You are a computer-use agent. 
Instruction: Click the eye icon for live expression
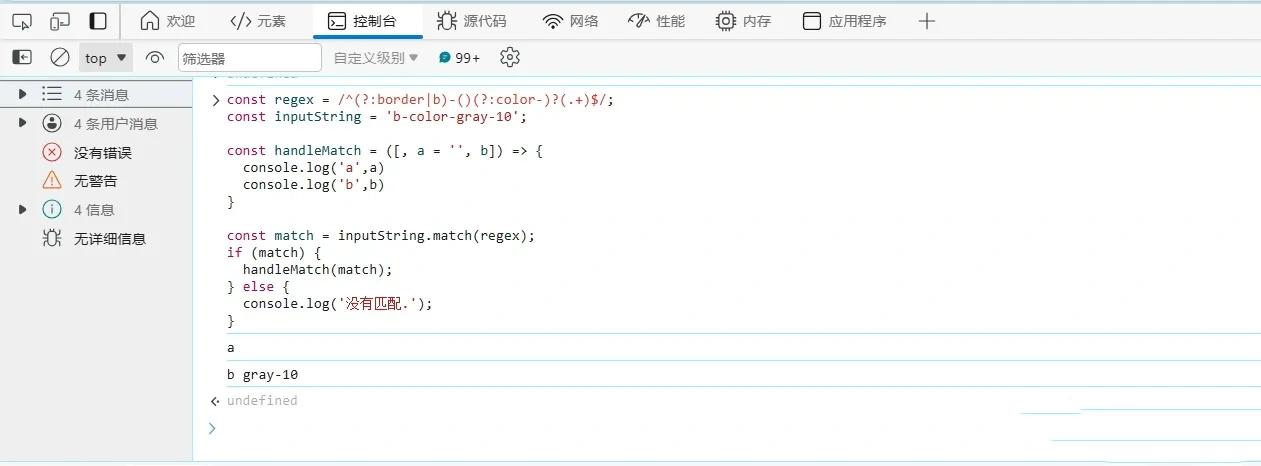[154, 58]
